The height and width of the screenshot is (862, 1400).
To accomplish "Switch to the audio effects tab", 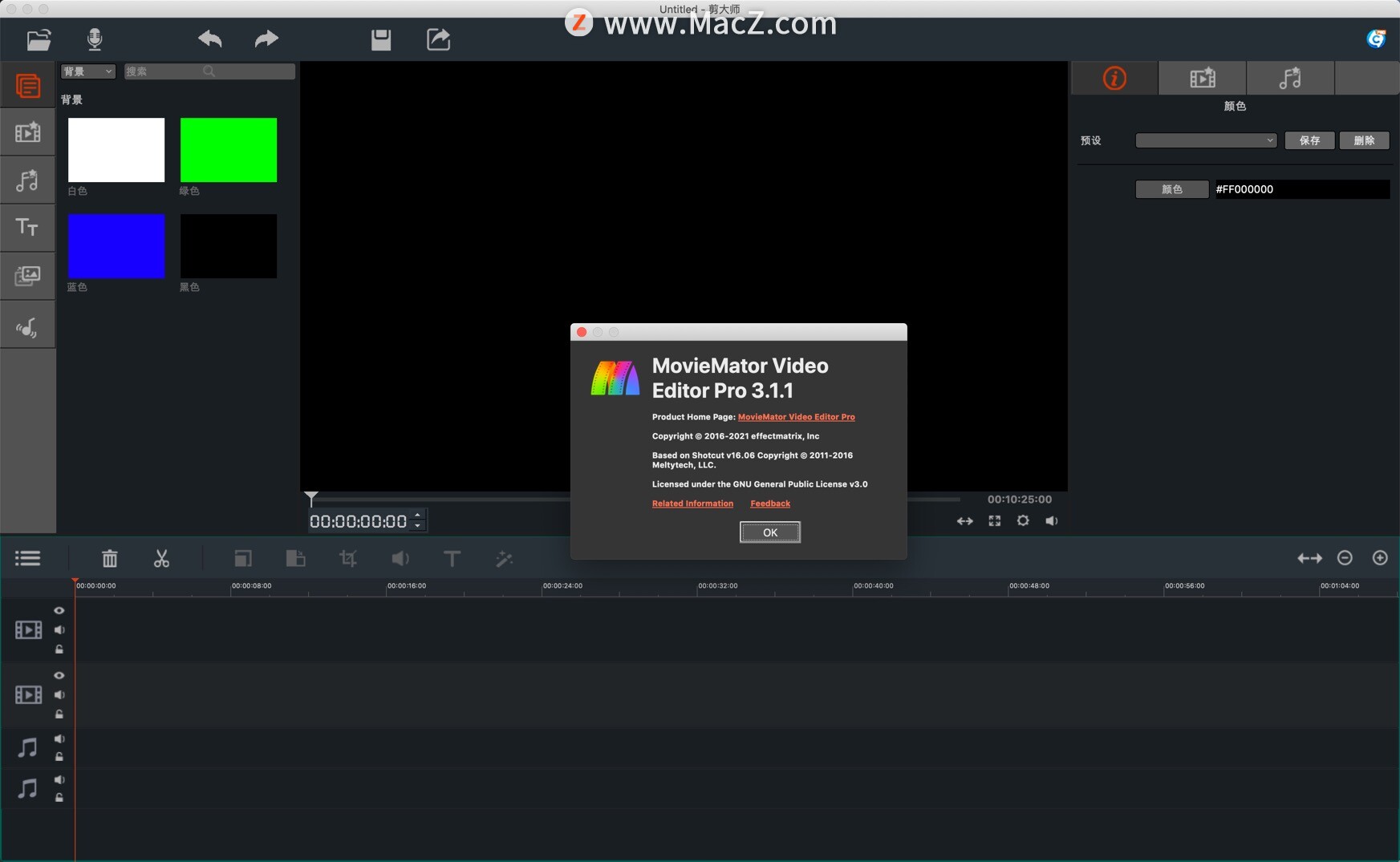I will coord(1290,78).
